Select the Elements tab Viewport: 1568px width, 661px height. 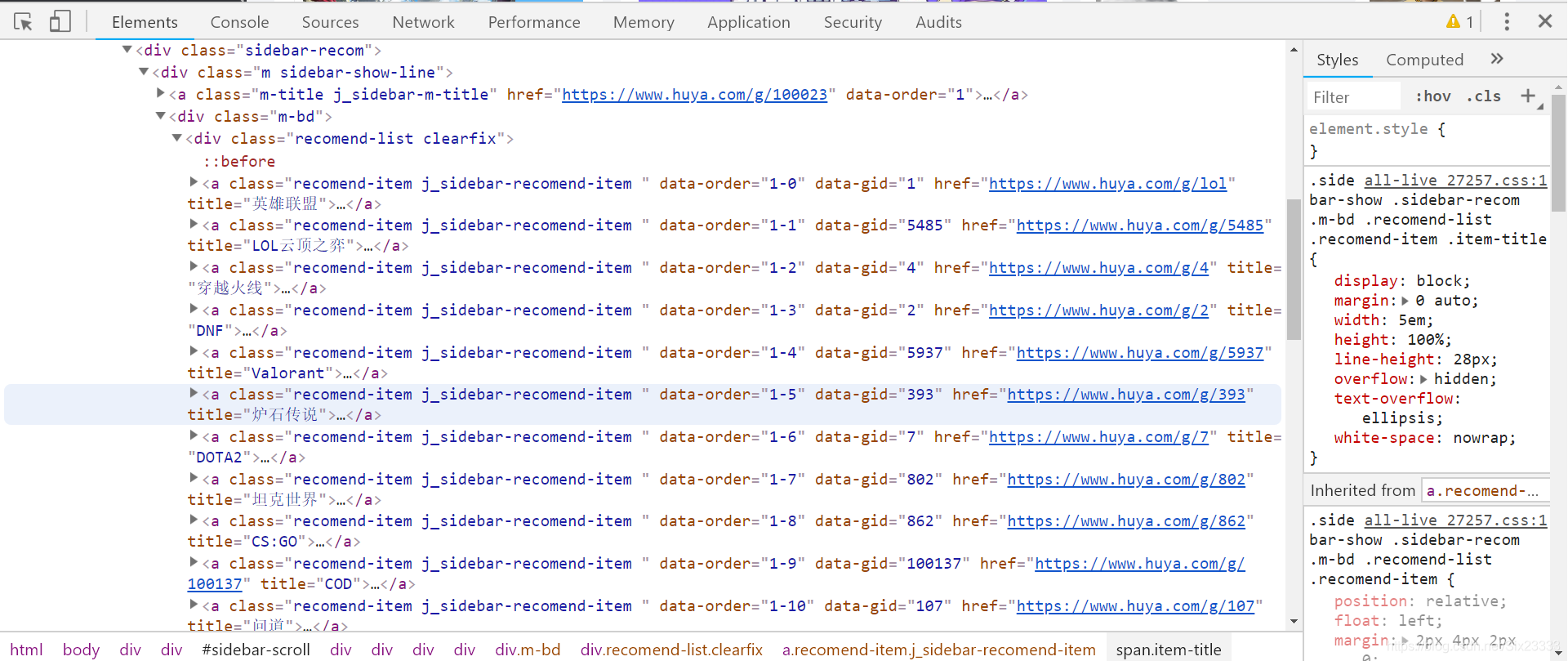[145, 22]
